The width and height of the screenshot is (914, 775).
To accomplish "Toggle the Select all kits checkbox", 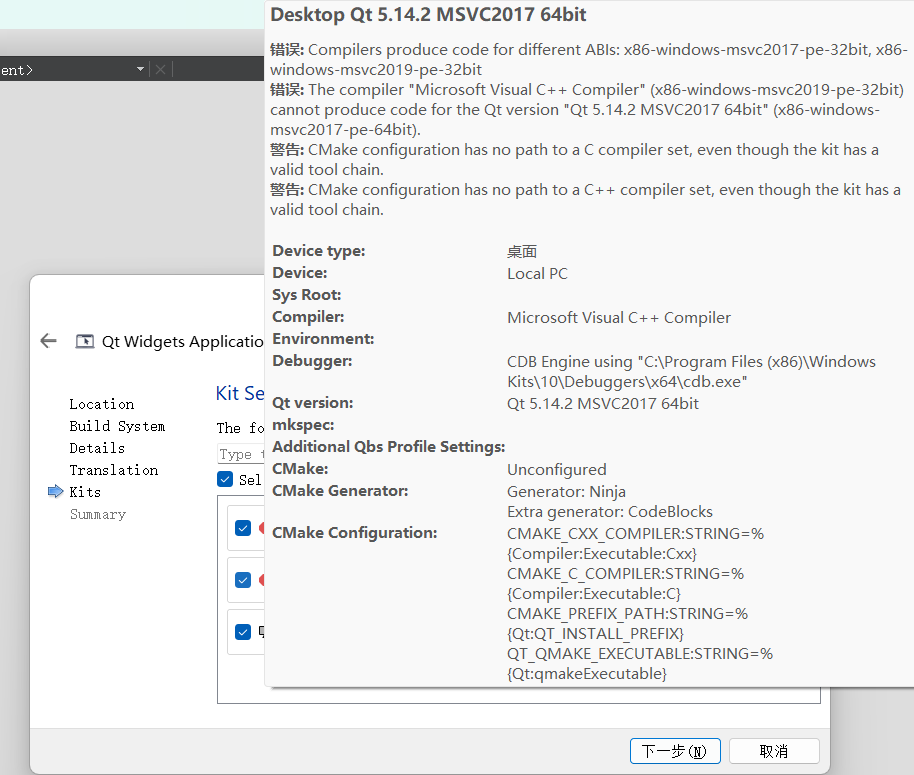I will [x=225, y=479].
